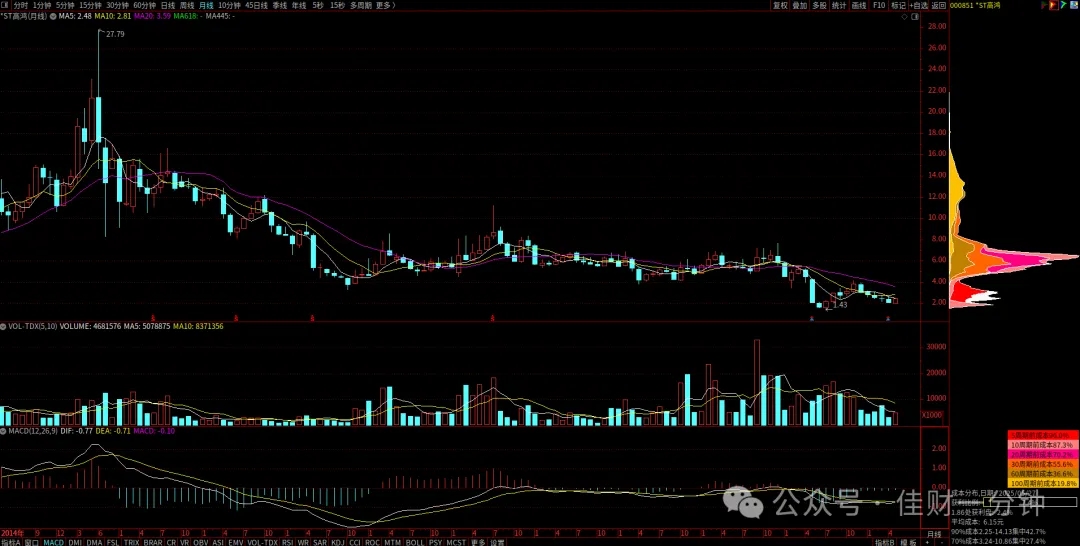
Task: Select the 10分钟 period
Action: (229, 6)
